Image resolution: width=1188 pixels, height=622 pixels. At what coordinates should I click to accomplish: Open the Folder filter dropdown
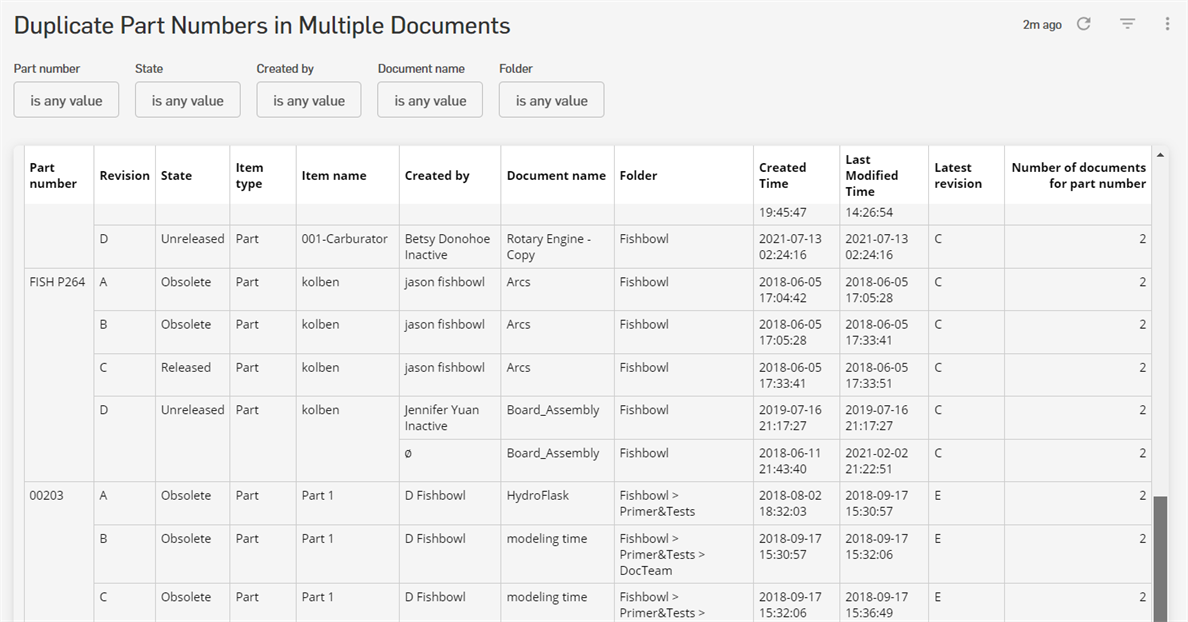(551, 100)
